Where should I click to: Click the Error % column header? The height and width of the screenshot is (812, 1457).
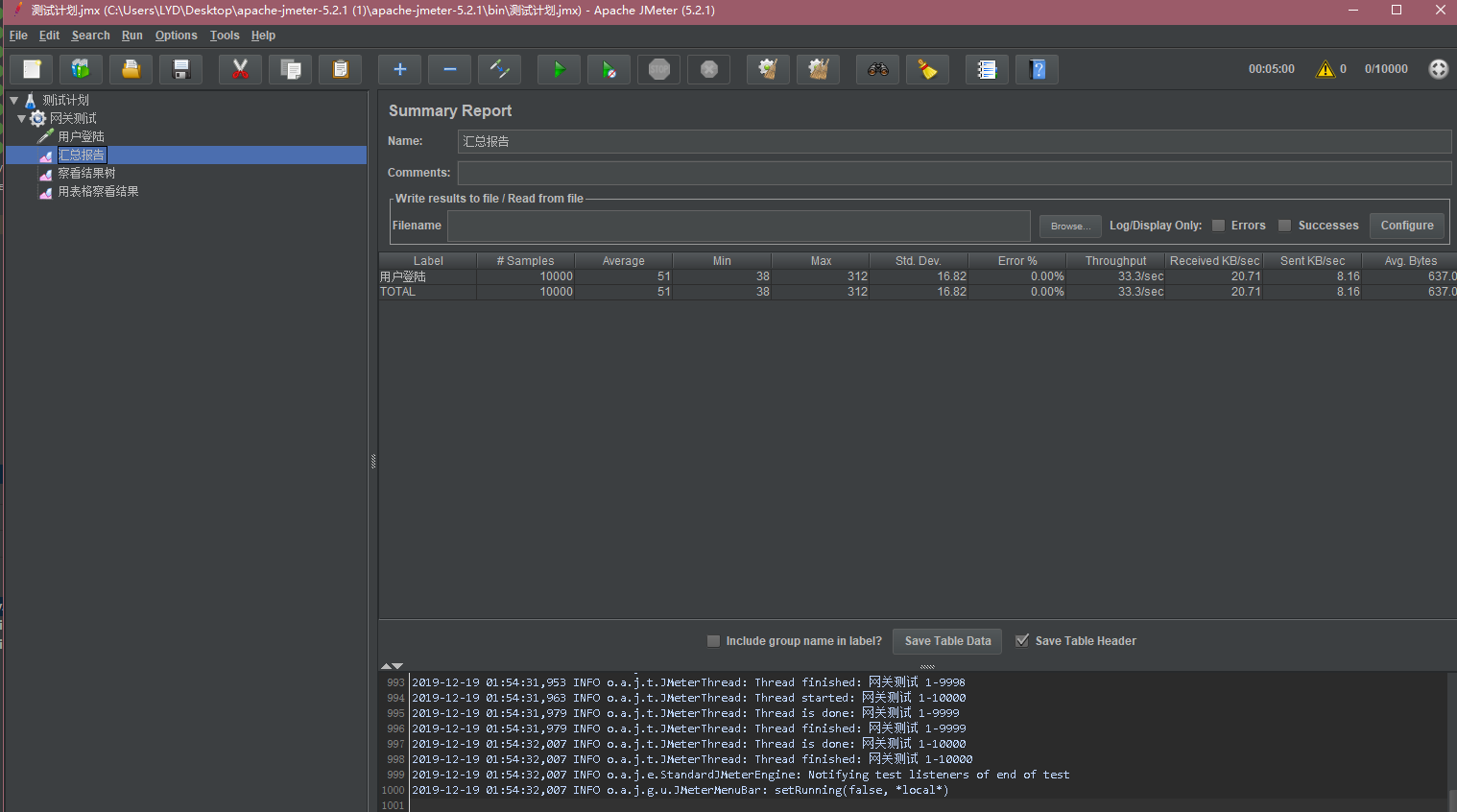tap(1017, 261)
